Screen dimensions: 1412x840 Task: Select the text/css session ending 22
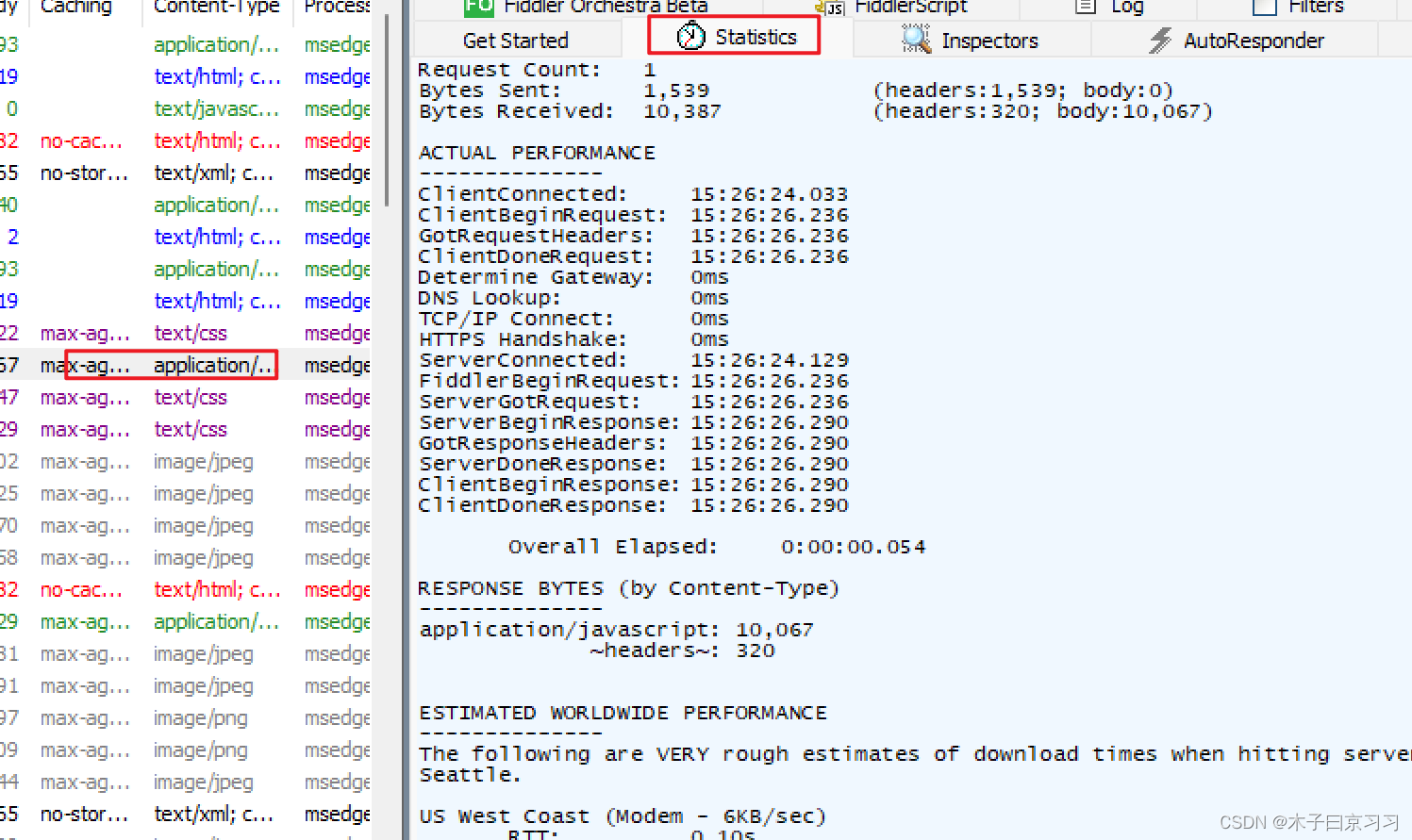point(186,333)
